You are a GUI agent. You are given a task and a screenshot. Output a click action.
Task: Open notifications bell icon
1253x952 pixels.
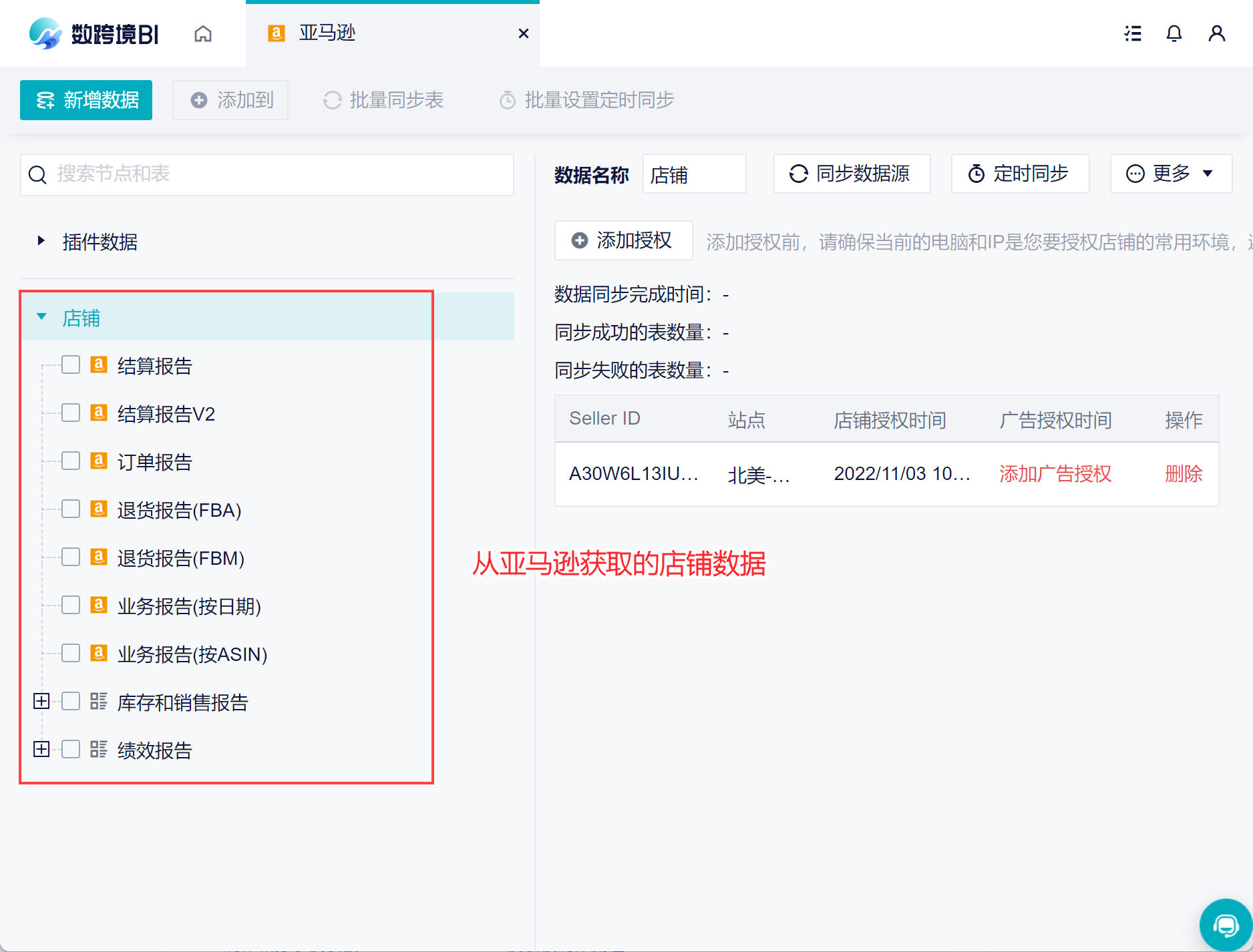[1174, 33]
